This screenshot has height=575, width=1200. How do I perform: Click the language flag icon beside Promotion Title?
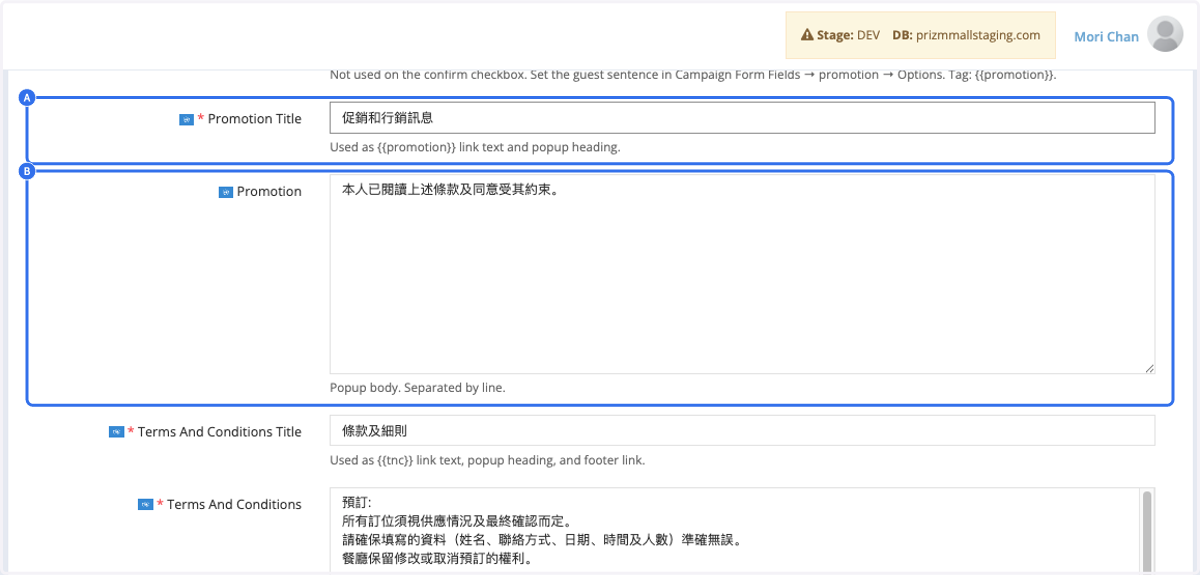(186, 119)
